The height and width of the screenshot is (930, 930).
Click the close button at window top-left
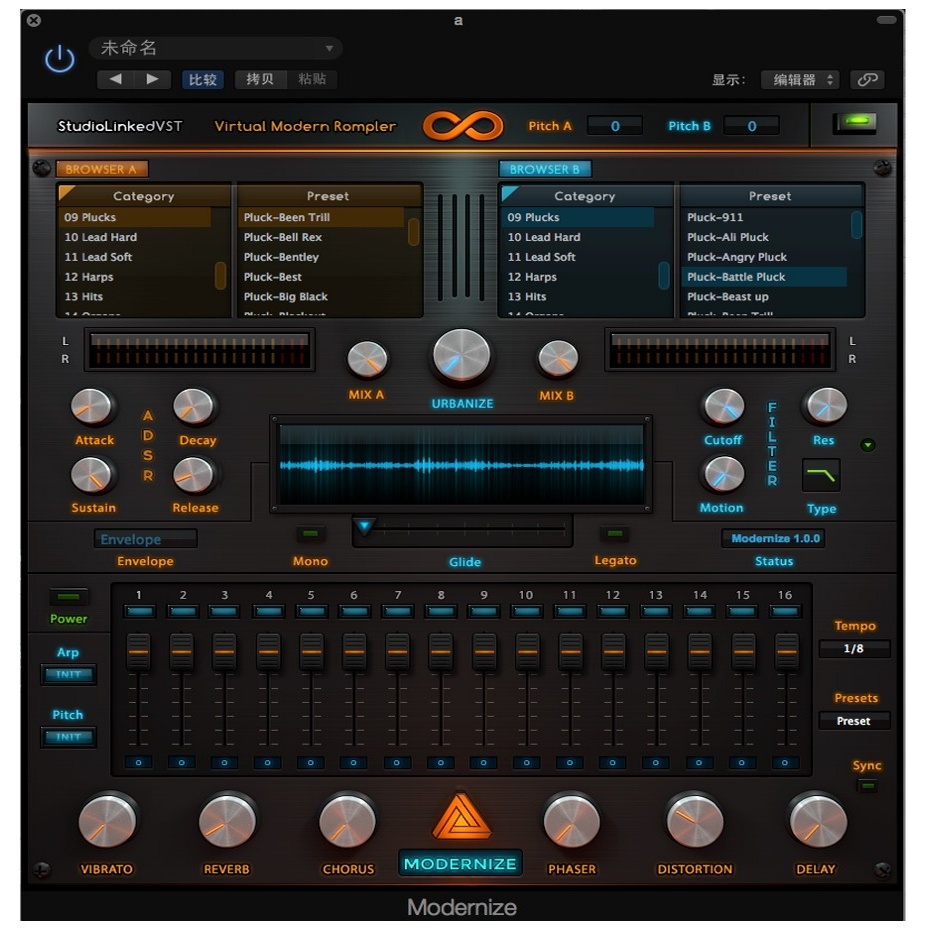[34, 20]
